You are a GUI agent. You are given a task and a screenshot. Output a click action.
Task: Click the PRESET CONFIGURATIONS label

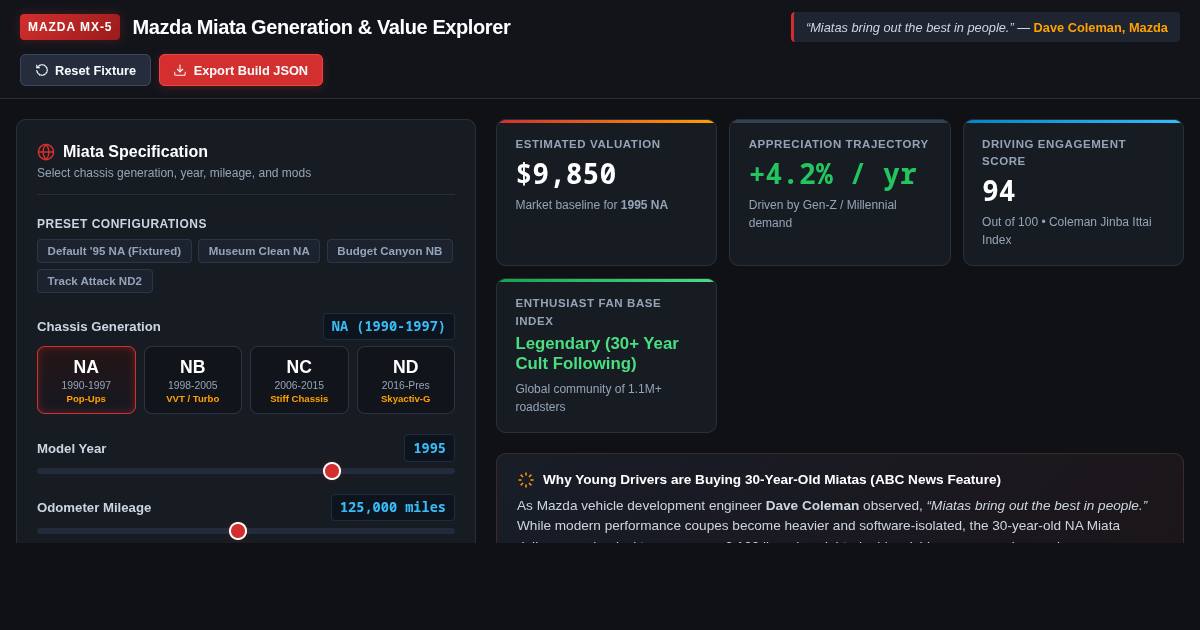click(x=122, y=224)
